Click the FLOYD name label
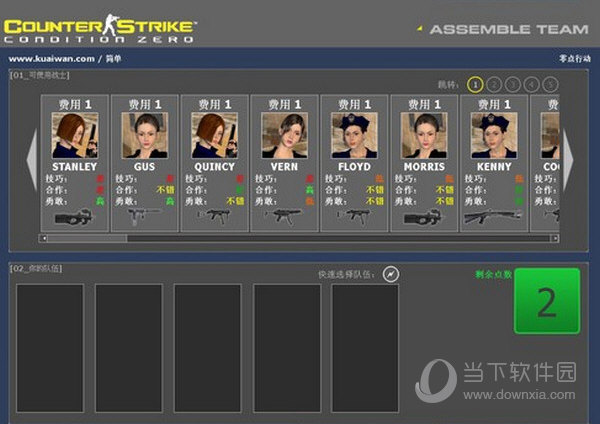The width and height of the screenshot is (600, 424). pos(354,167)
